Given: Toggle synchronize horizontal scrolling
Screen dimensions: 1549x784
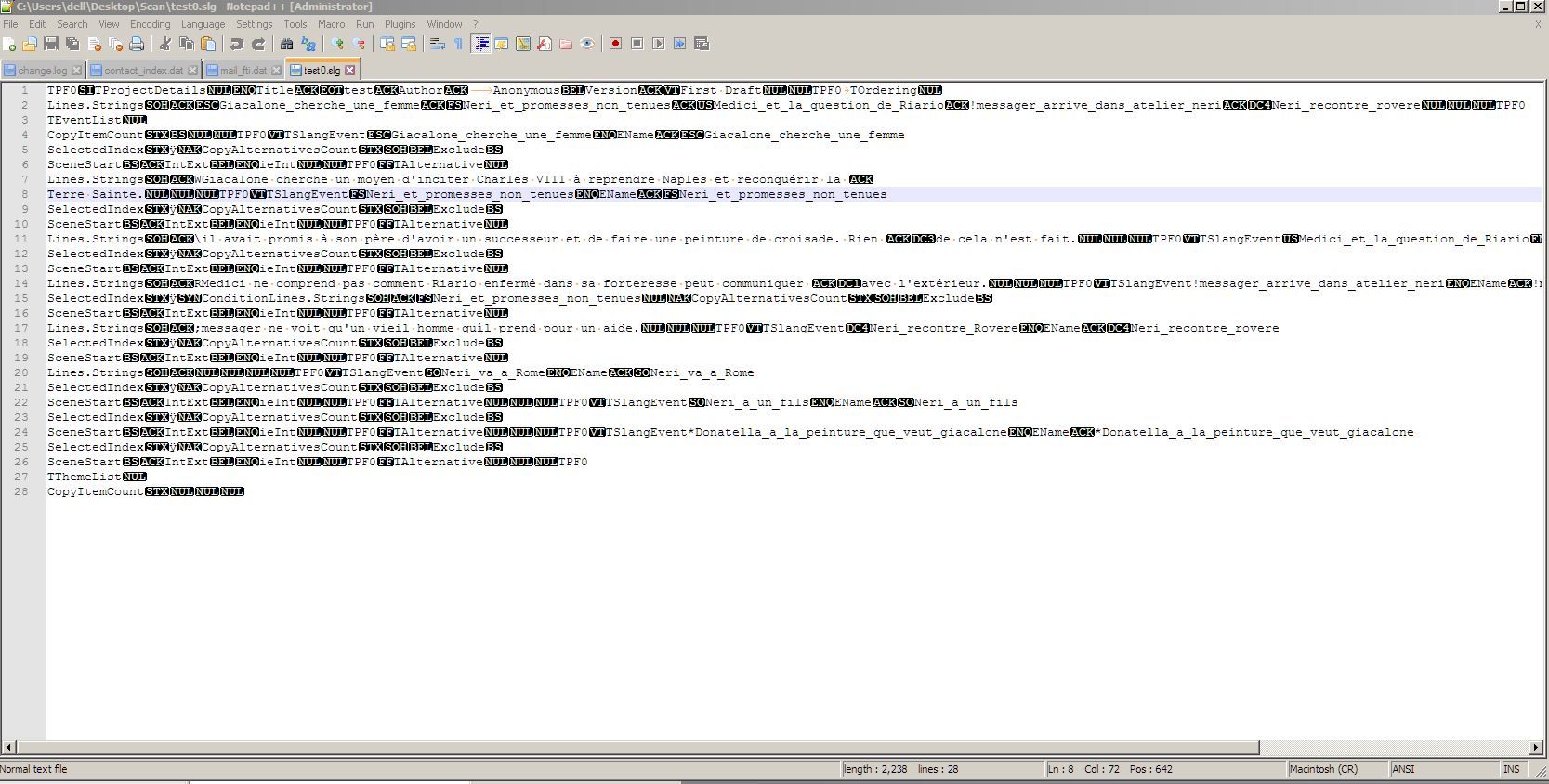Looking at the screenshot, I should 409,44.
